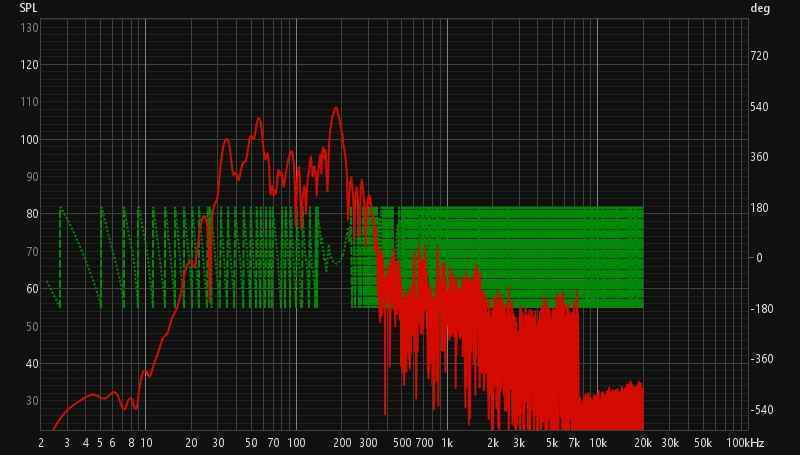Click the 10 Hz frequency axis label
Image resolution: width=800 pixels, height=455 pixels.
tap(146, 443)
